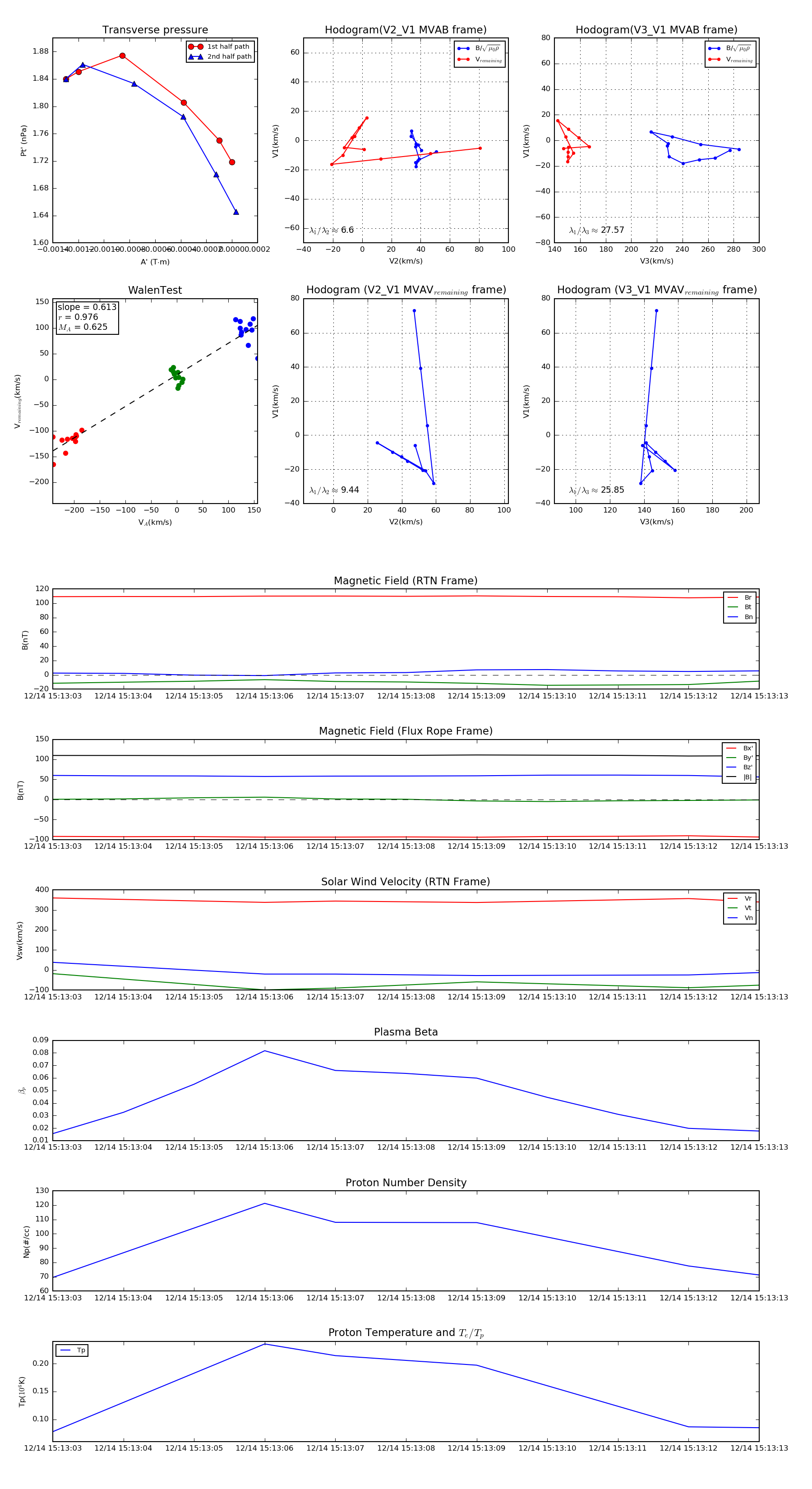Select the Bz' legend entry
Viewport: 812px width, 1489px height.
pos(739,768)
